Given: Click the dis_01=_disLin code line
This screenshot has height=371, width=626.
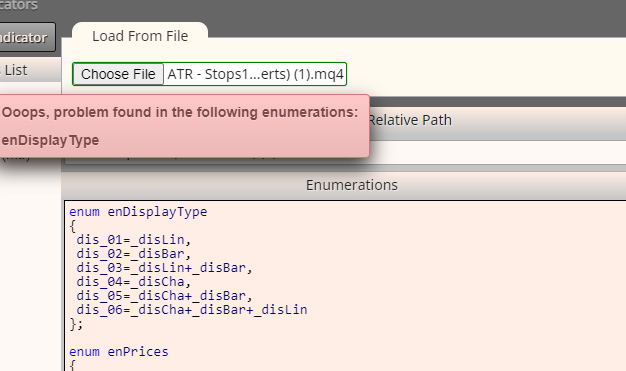Looking at the screenshot, I should (134, 240).
